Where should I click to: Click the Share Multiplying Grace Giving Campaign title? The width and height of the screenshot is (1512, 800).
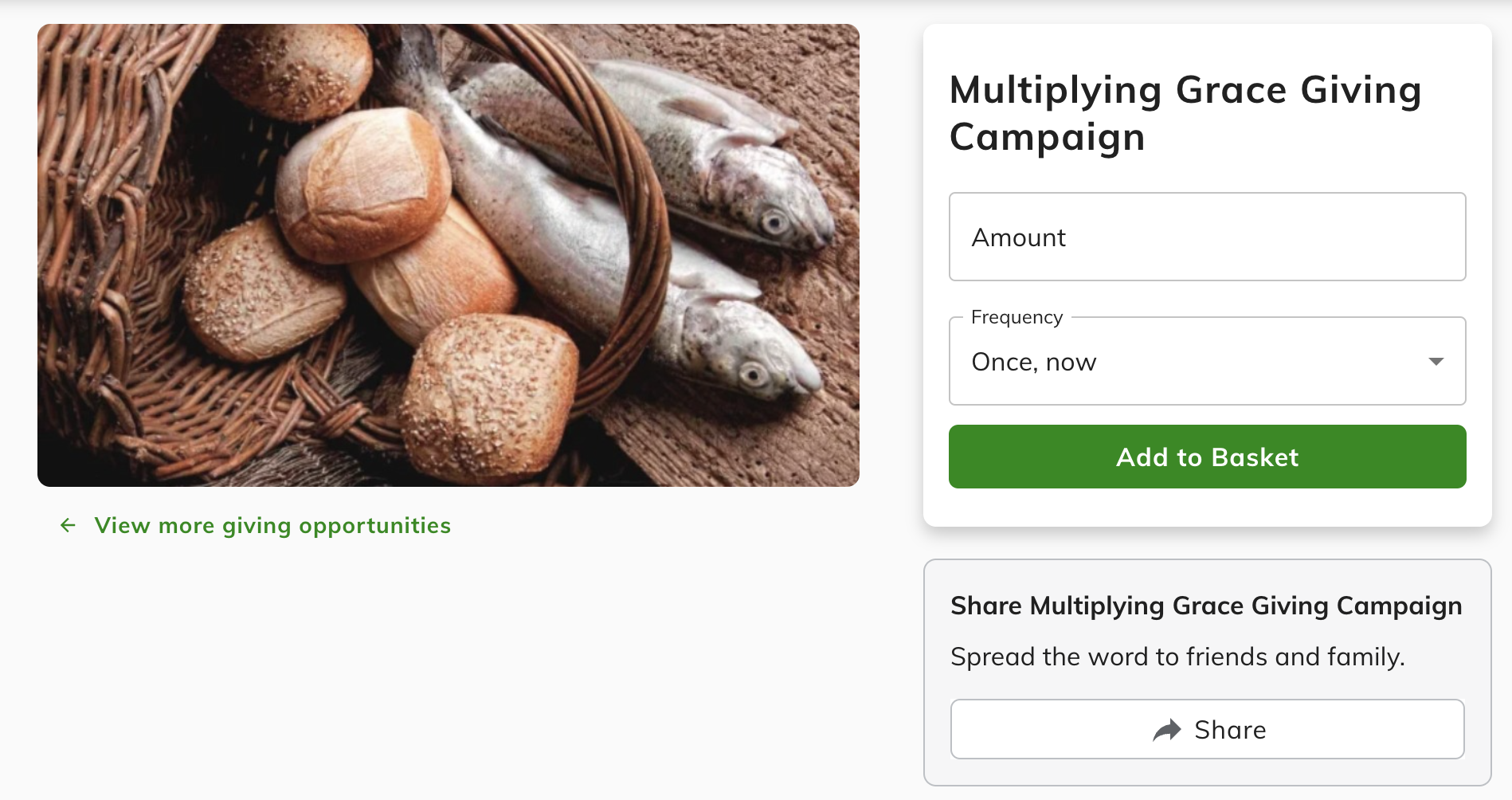pyautogui.click(x=1205, y=606)
